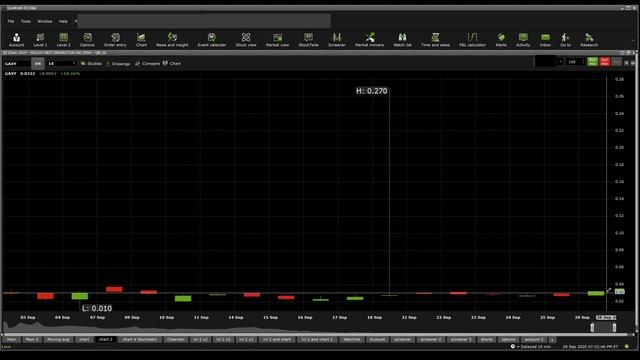The width and height of the screenshot is (640, 360).
Task: Open the Go to icon
Action: pyautogui.click(x=565, y=40)
